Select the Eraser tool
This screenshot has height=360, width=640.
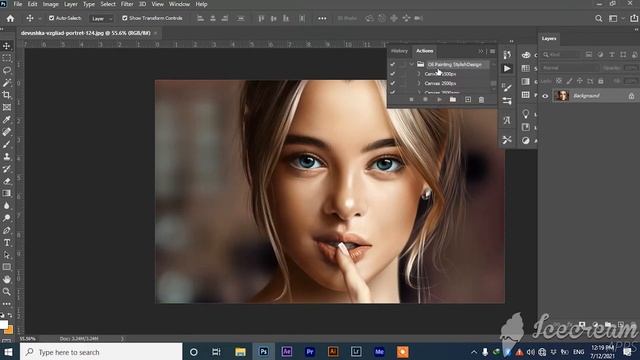[7, 181]
